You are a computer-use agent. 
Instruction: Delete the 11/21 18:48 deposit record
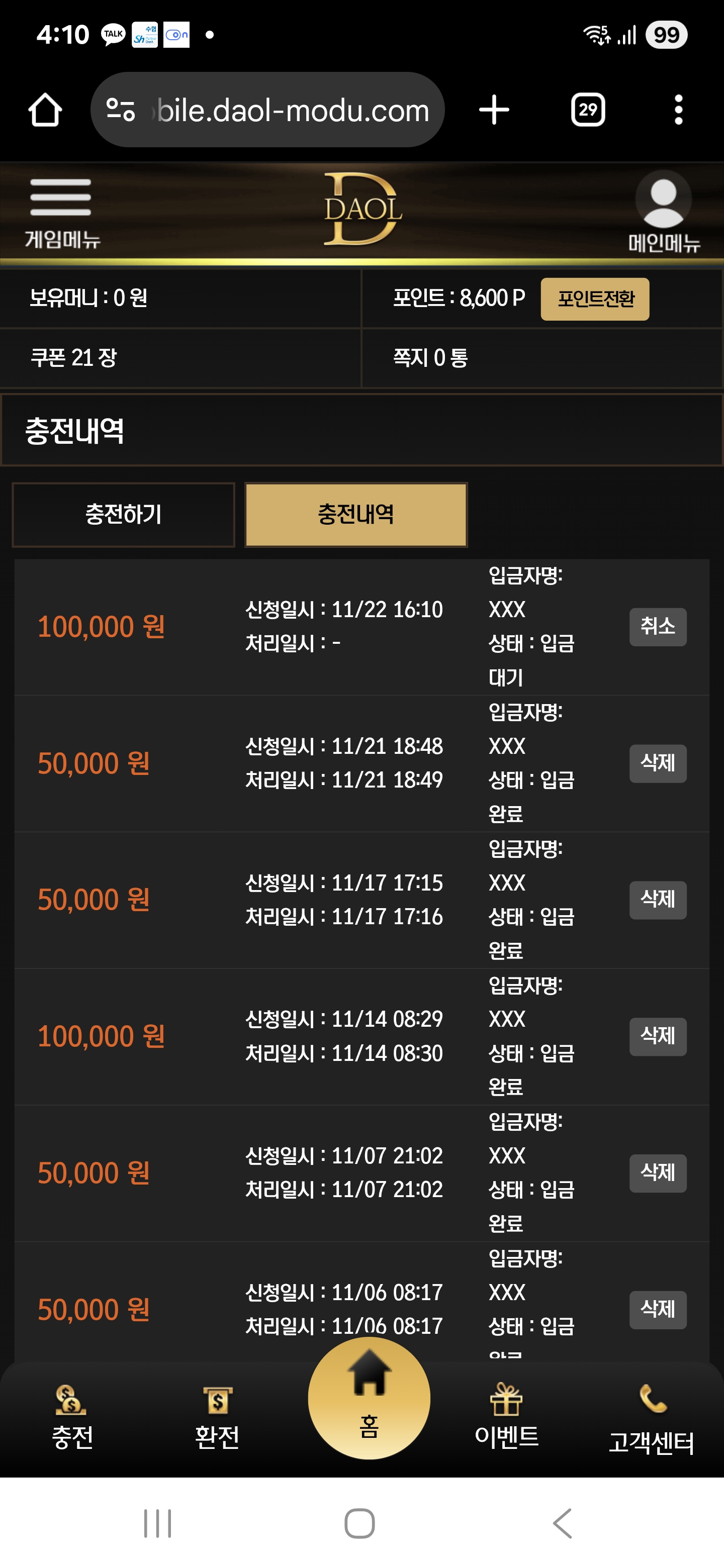(658, 763)
